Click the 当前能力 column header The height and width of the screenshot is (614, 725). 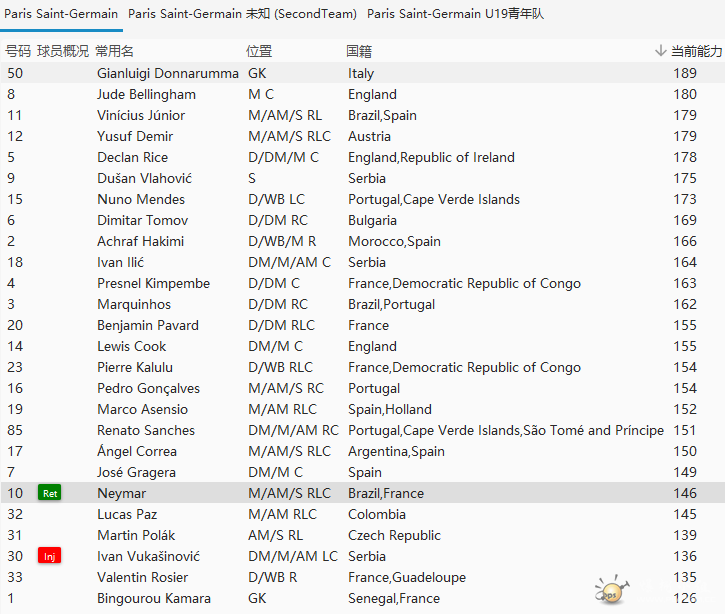coord(695,51)
